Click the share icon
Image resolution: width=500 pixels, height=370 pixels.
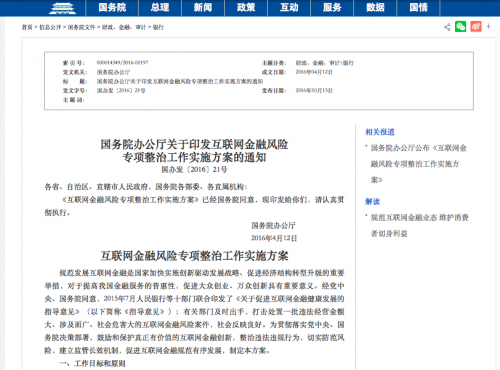(x=447, y=27)
